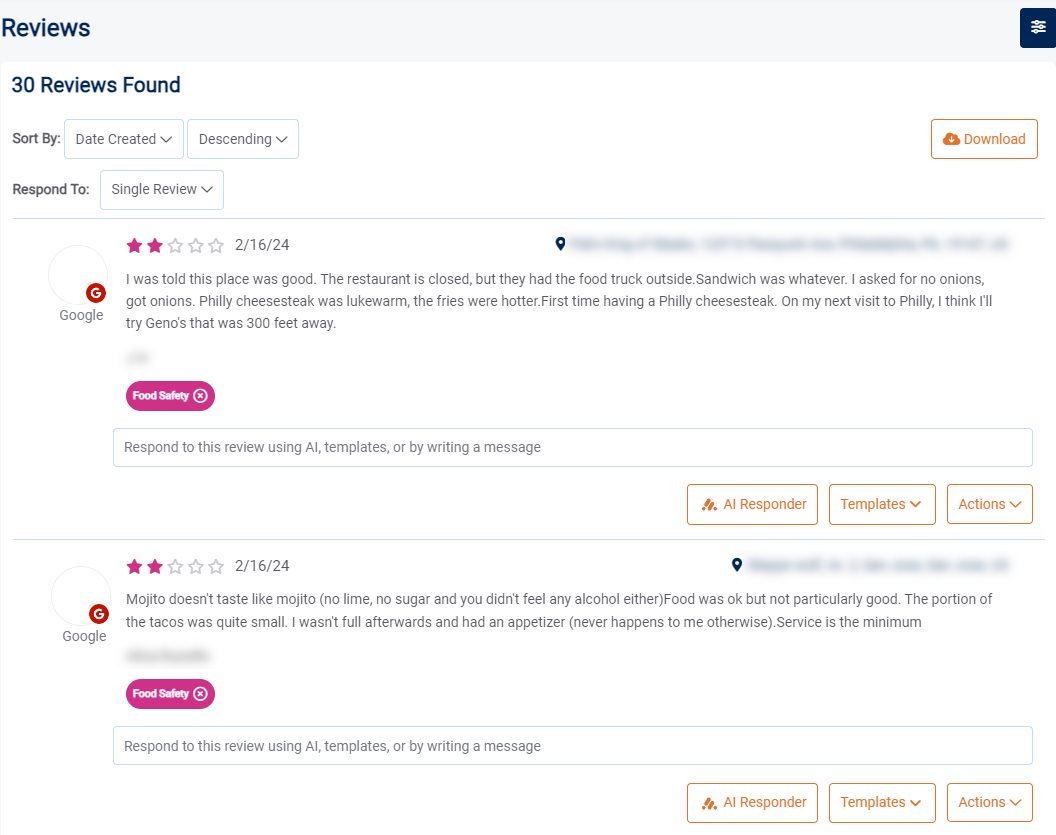Remove Food Safety tag on second review
1056x835 pixels.
tap(201, 694)
